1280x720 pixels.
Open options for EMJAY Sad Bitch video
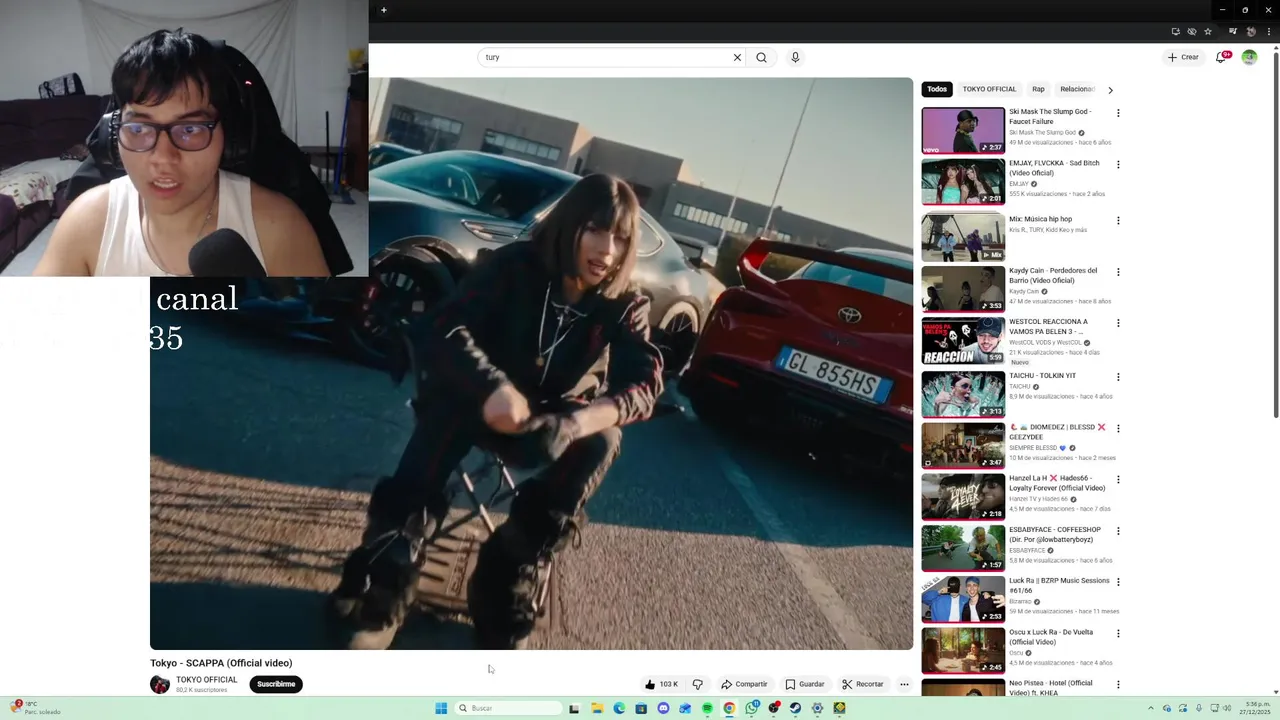[1118, 164]
